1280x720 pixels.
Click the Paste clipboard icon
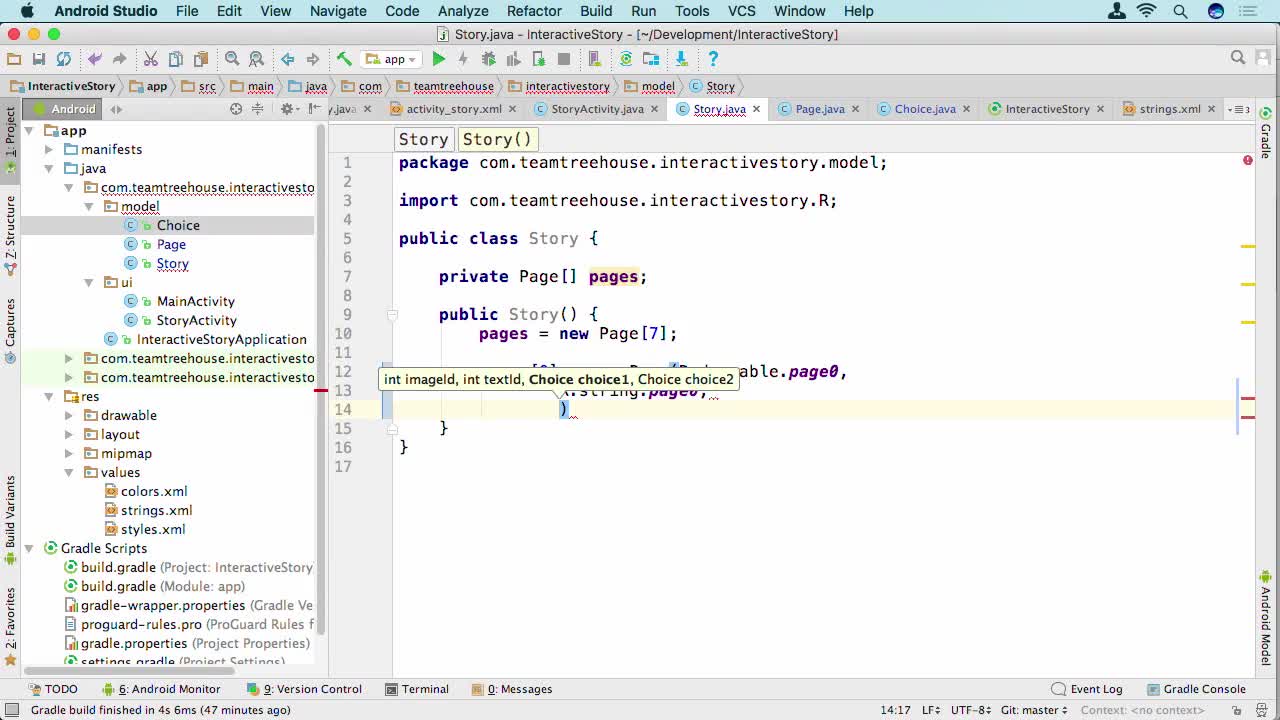pos(201,59)
